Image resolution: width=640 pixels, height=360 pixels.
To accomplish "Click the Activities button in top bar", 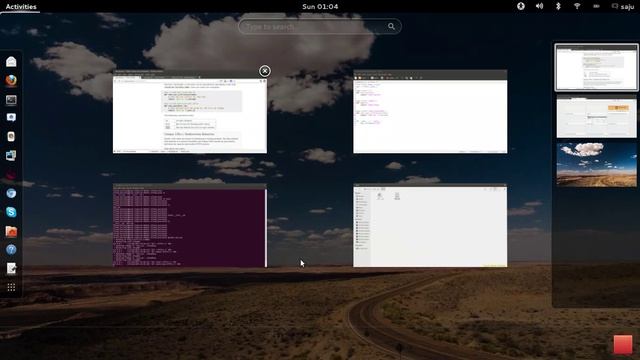I will [x=21, y=7].
